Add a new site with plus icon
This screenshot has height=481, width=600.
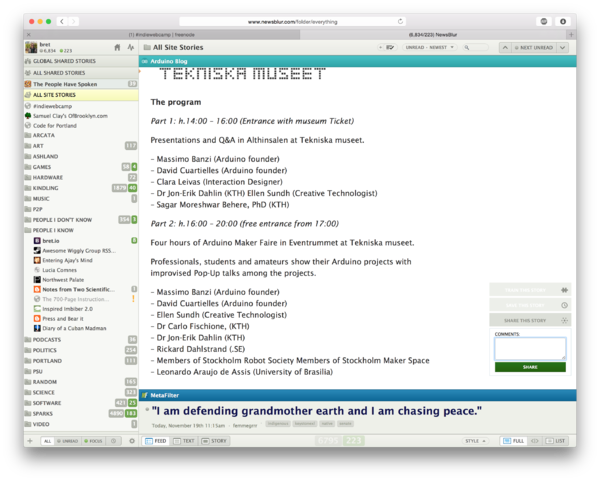pos(30,441)
